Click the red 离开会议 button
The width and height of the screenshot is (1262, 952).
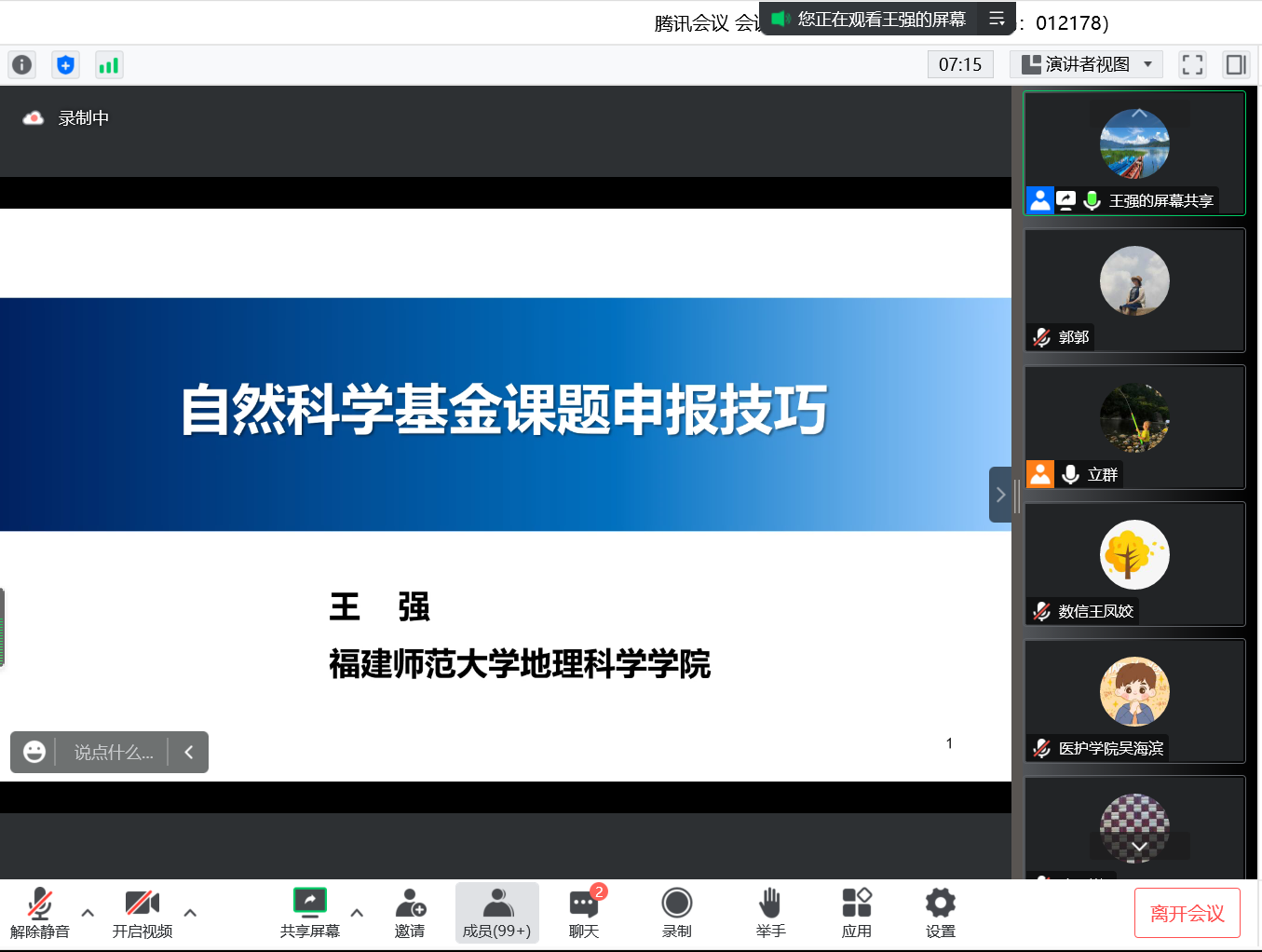pos(1187,913)
